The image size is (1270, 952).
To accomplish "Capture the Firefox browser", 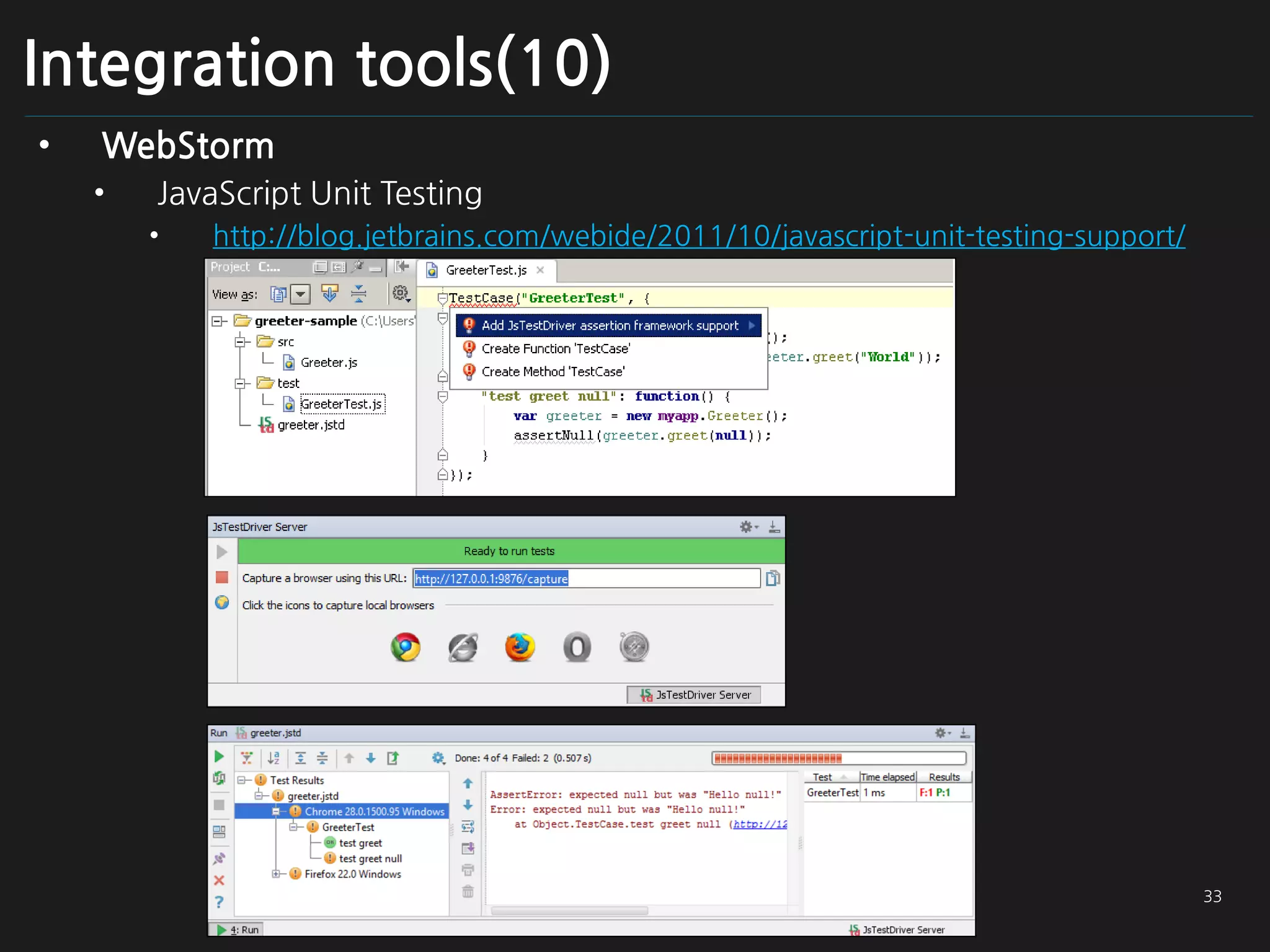I will (520, 647).
